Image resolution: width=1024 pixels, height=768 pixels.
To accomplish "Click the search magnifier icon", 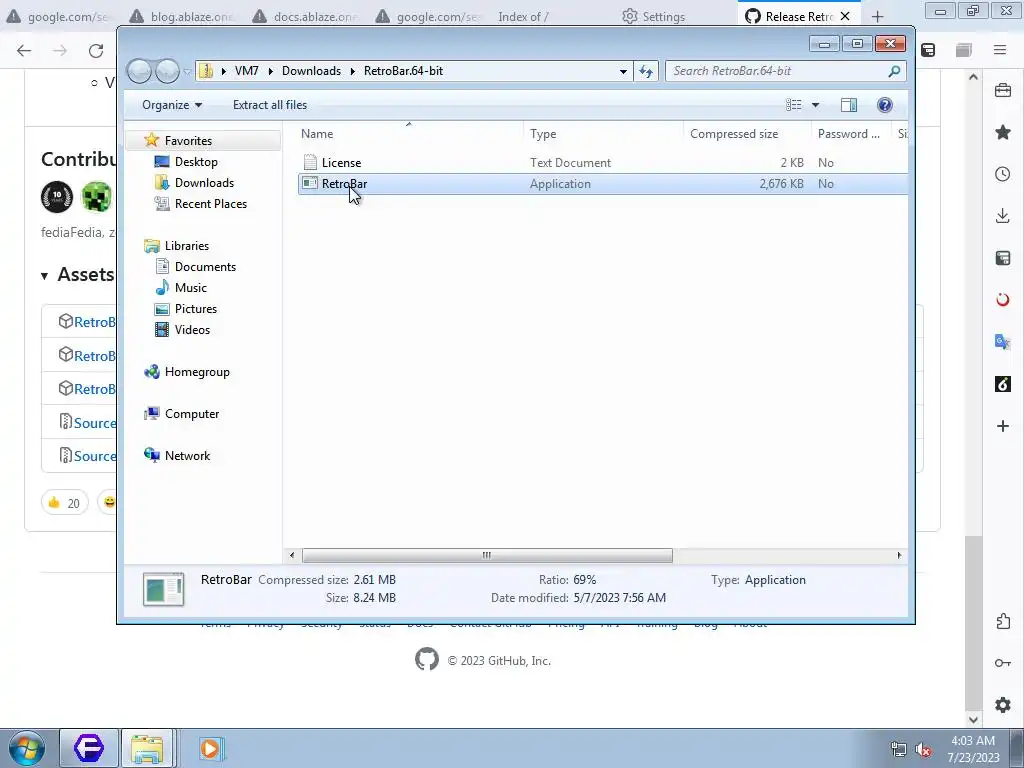I will click(x=894, y=71).
